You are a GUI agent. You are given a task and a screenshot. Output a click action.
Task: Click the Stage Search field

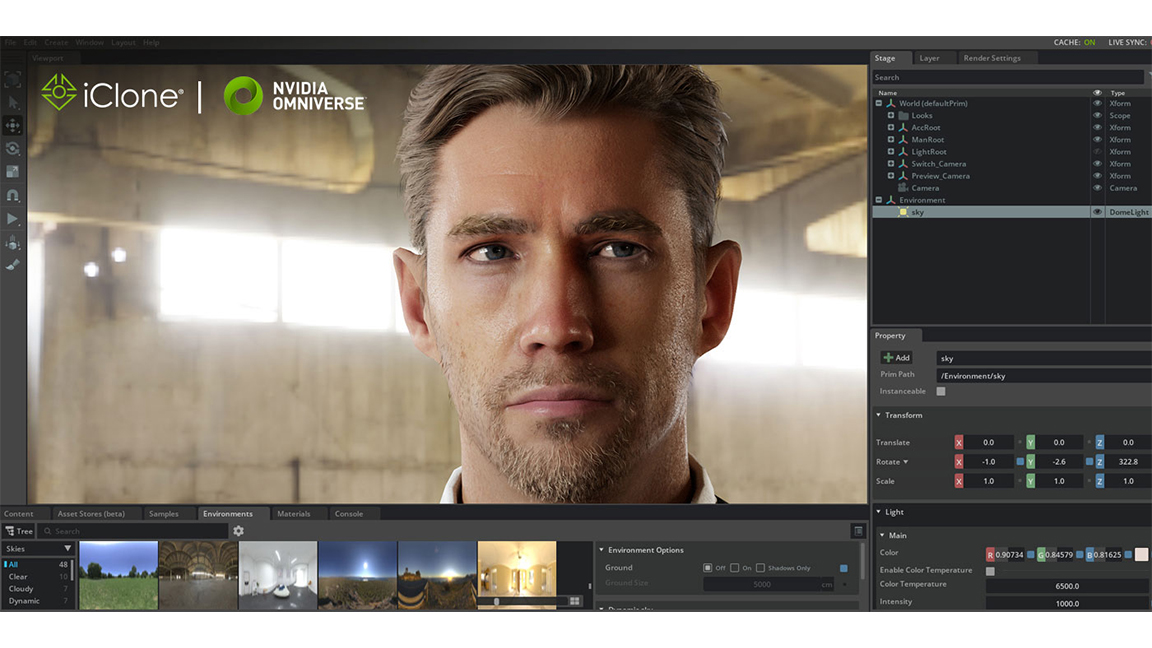point(1008,77)
